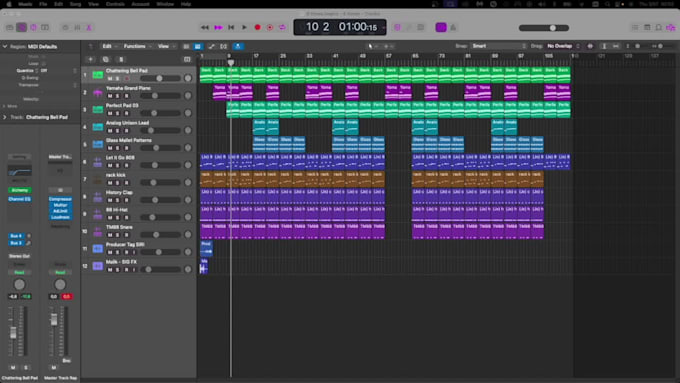Open the Editors scissors icon
This screenshot has height=383, width=680.
89,27
